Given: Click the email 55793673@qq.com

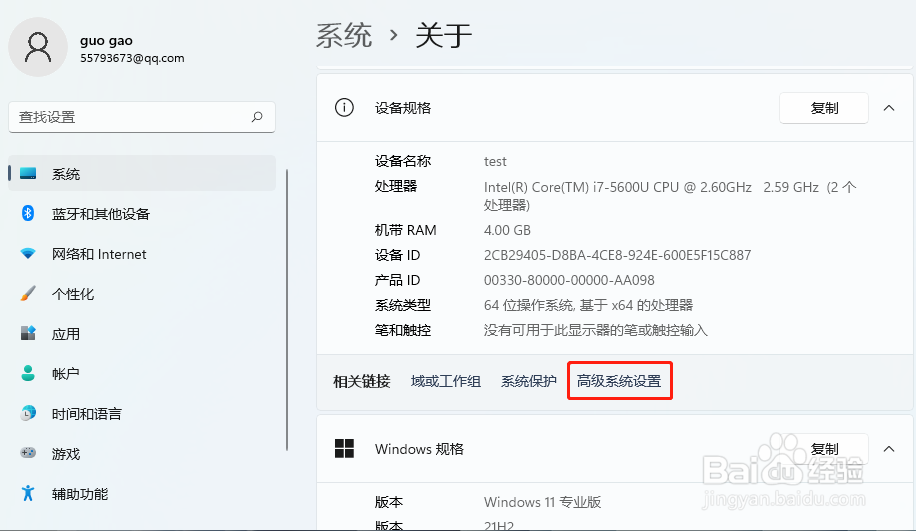Looking at the screenshot, I should click(132, 58).
